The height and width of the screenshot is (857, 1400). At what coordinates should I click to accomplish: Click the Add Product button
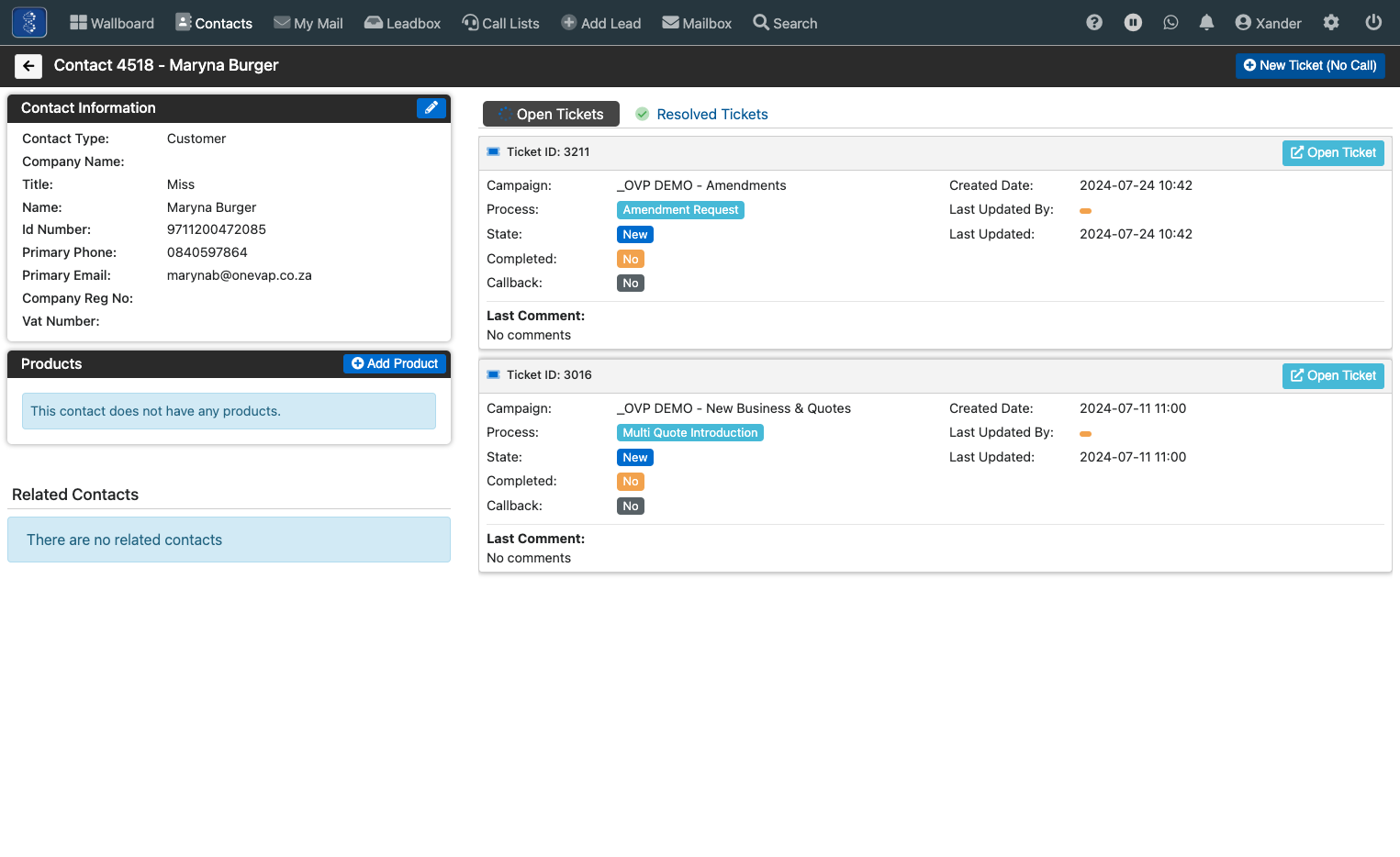pos(395,364)
